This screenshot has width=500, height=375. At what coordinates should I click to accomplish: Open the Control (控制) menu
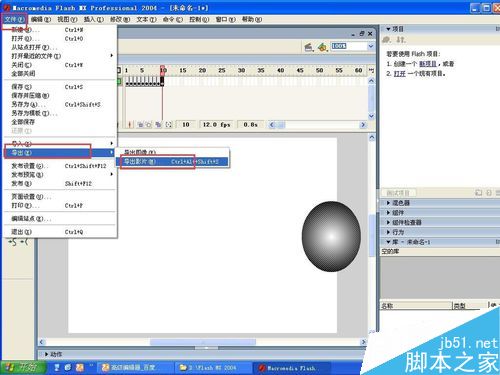click(x=199, y=19)
